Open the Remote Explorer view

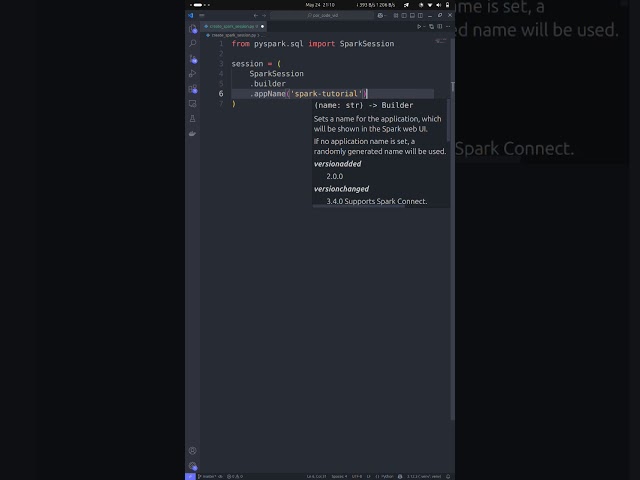[x=193, y=104]
